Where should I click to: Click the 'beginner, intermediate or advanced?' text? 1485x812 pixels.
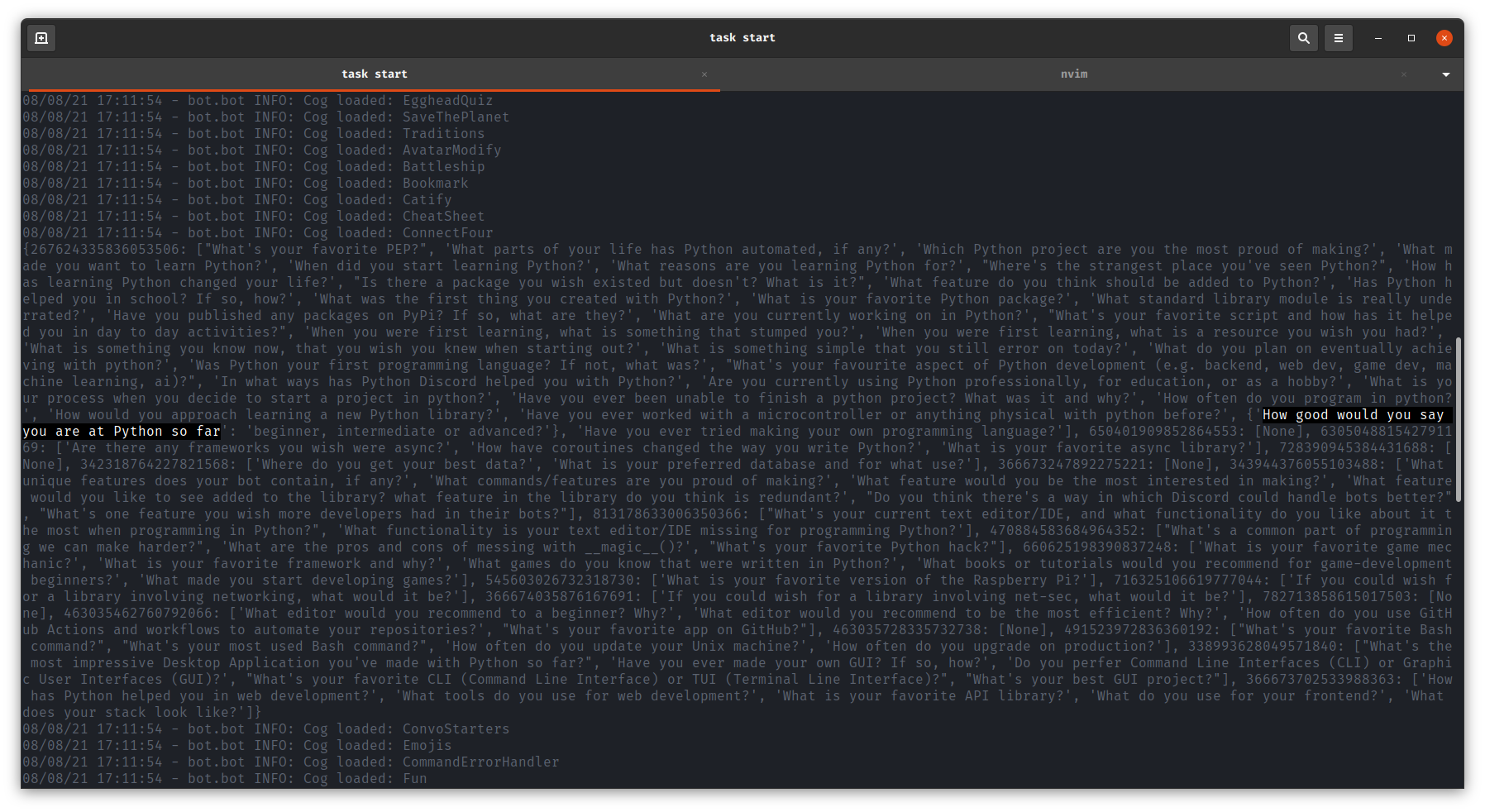click(399, 432)
